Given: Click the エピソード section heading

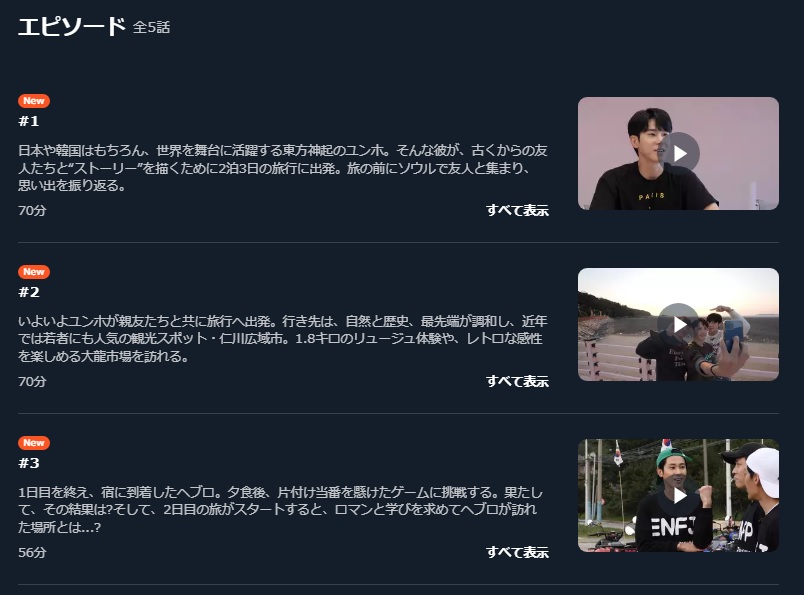Looking at the screenshot, I should [x=72, y=27].
